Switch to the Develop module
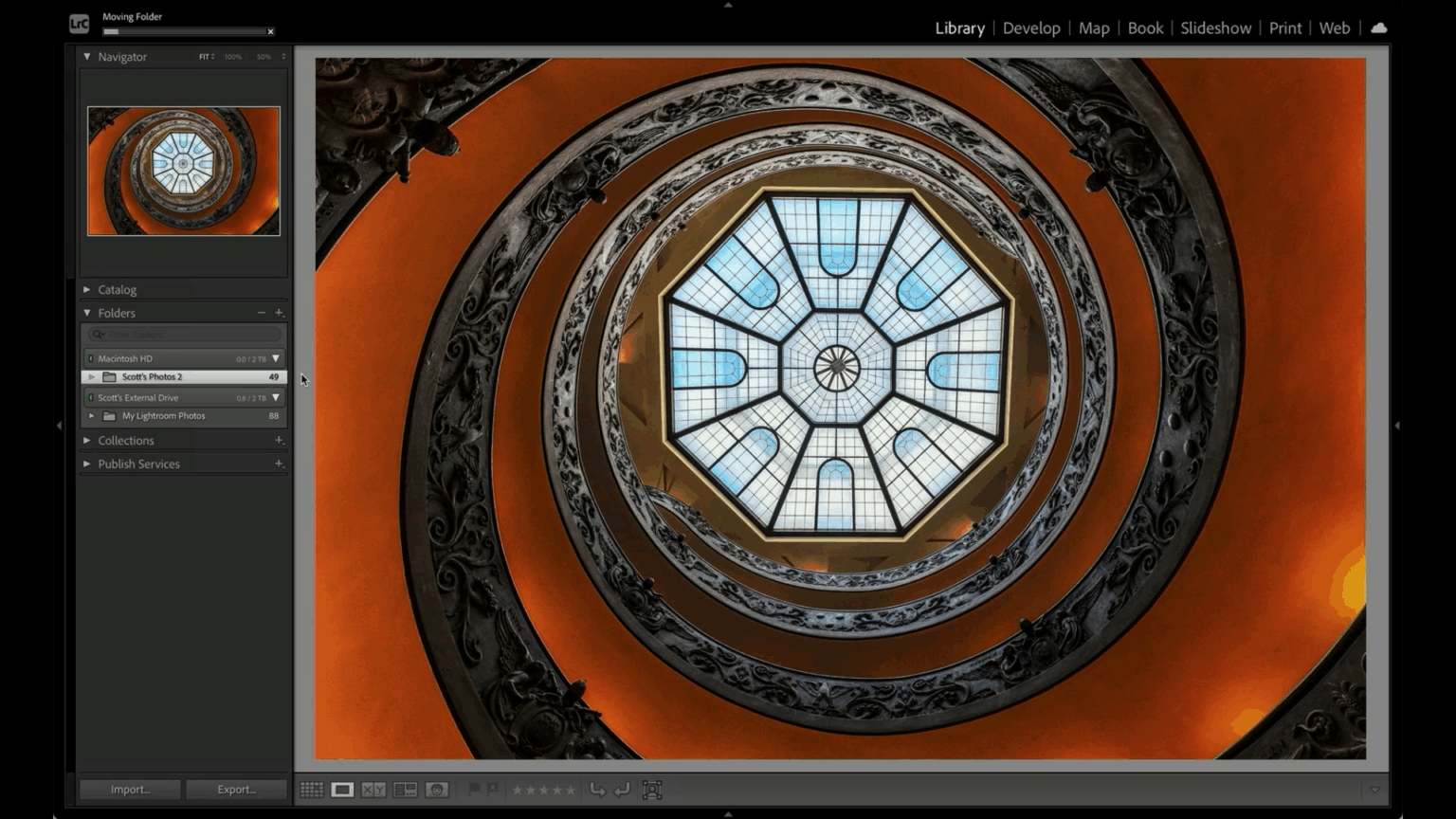This screenshot has width=1456, height=819. [1031, 28]
